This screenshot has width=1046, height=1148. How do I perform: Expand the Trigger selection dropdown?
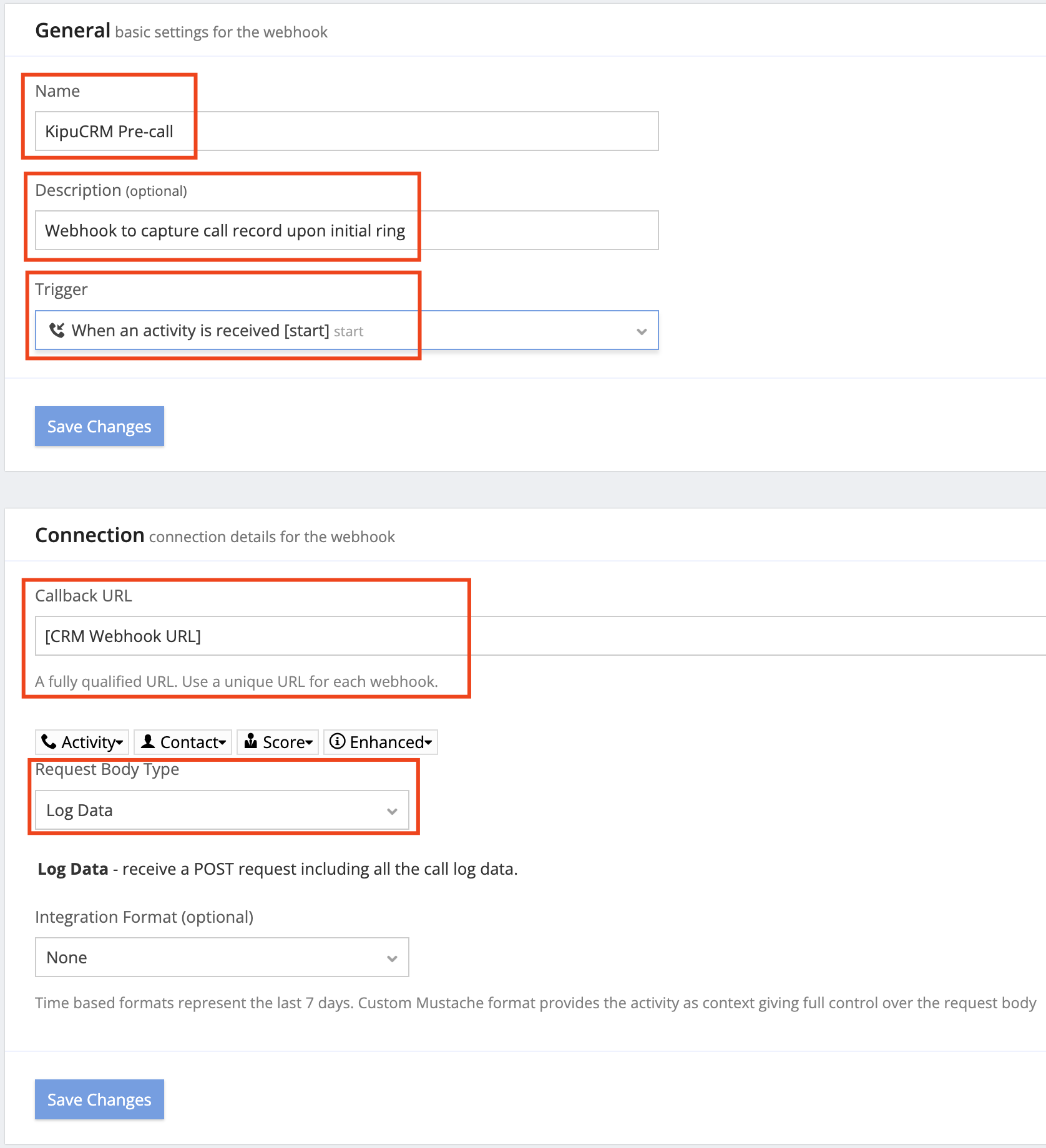[642, 331]
